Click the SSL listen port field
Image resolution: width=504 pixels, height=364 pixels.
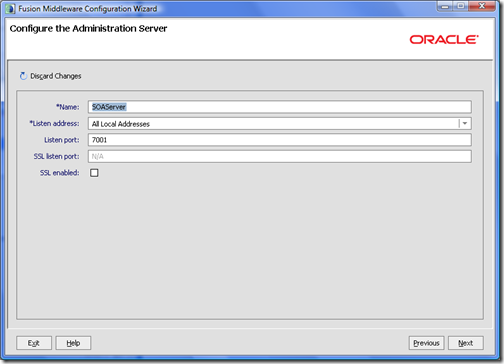click(x=280, y=156)
